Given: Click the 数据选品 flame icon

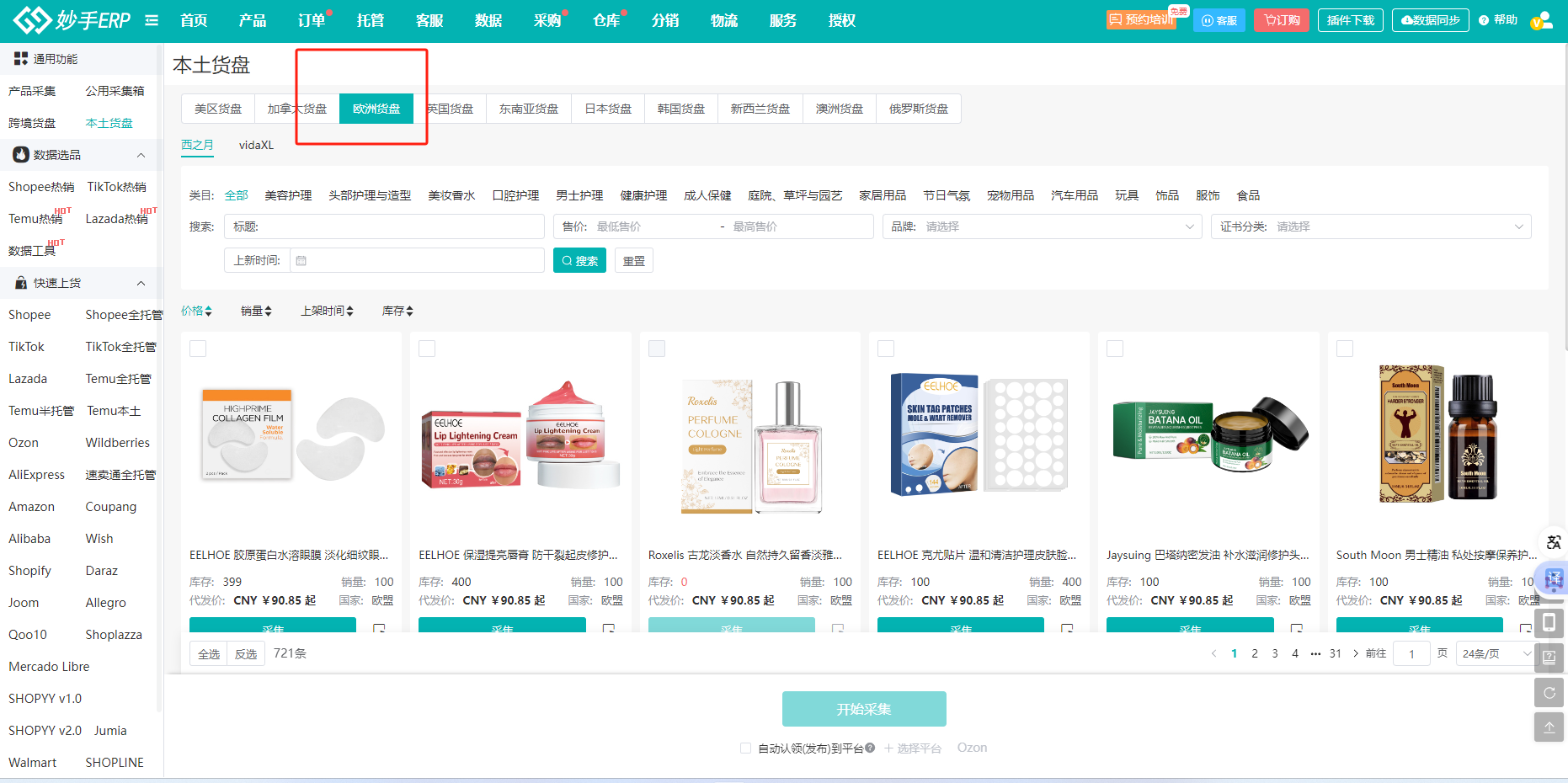Looking at the screenshot, I should pyautogui.click(x=21, y=155).
